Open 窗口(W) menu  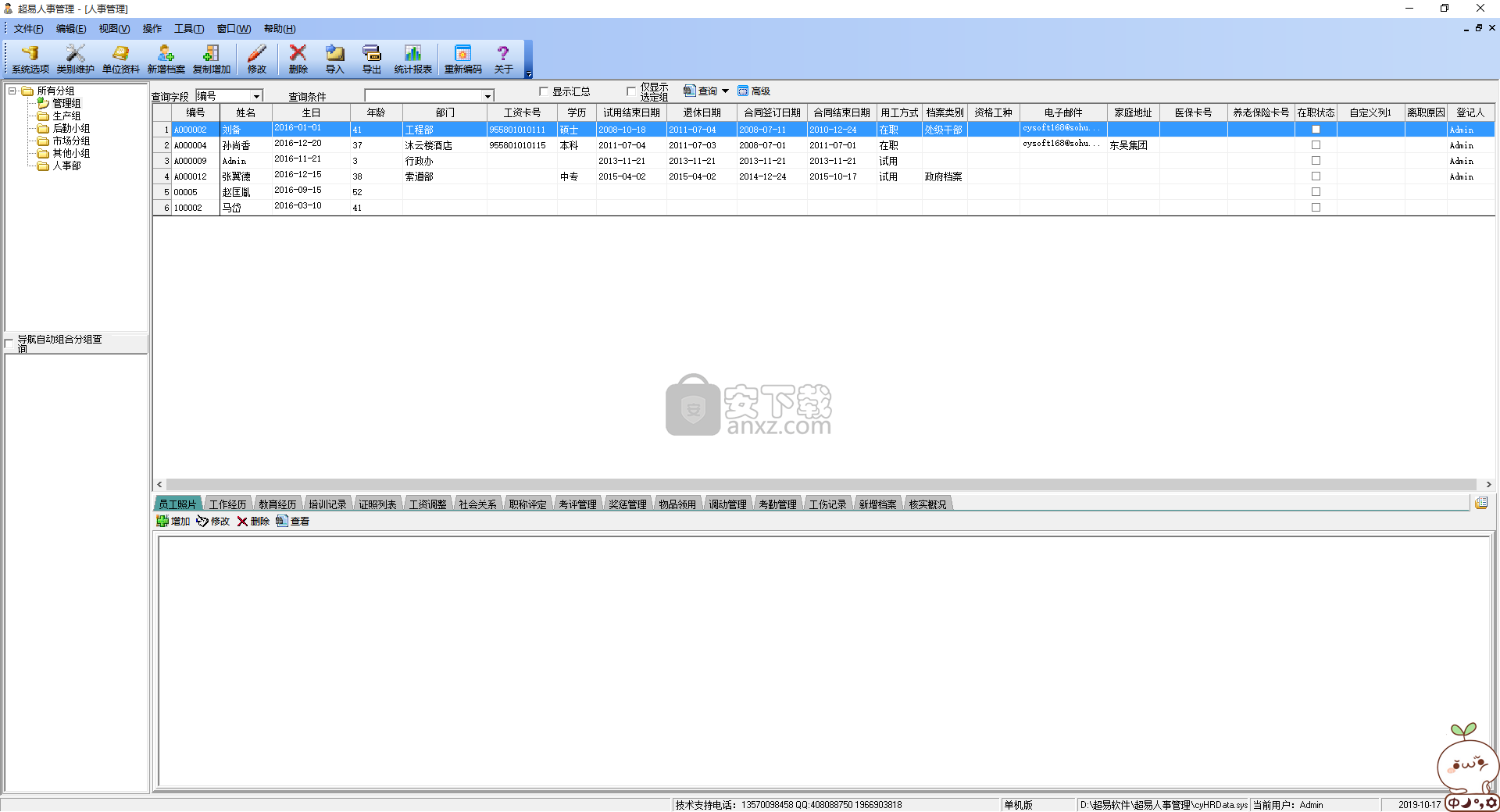pyautogui.click(x=234, y=29)
